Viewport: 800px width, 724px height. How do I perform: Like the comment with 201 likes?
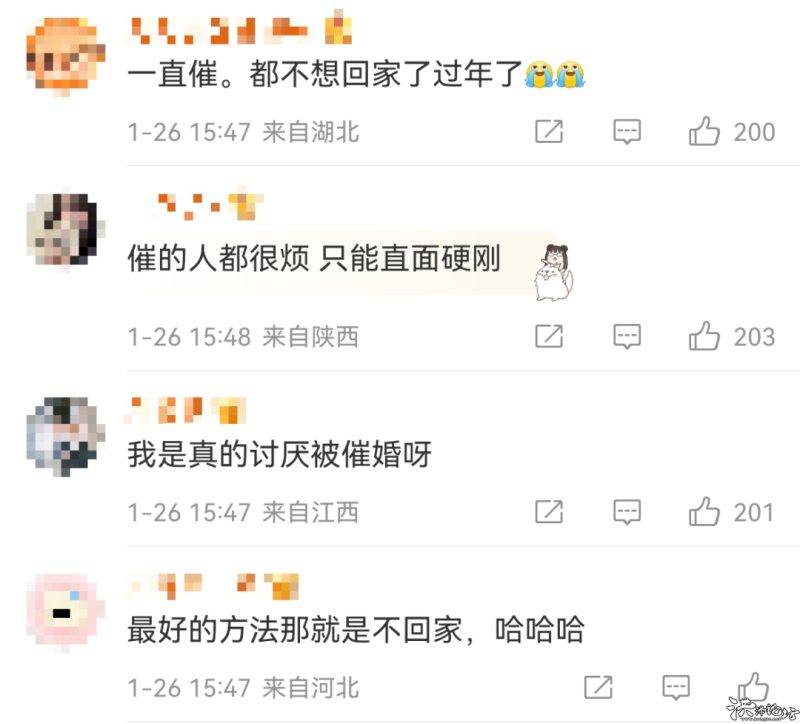[x=704, y=511]
